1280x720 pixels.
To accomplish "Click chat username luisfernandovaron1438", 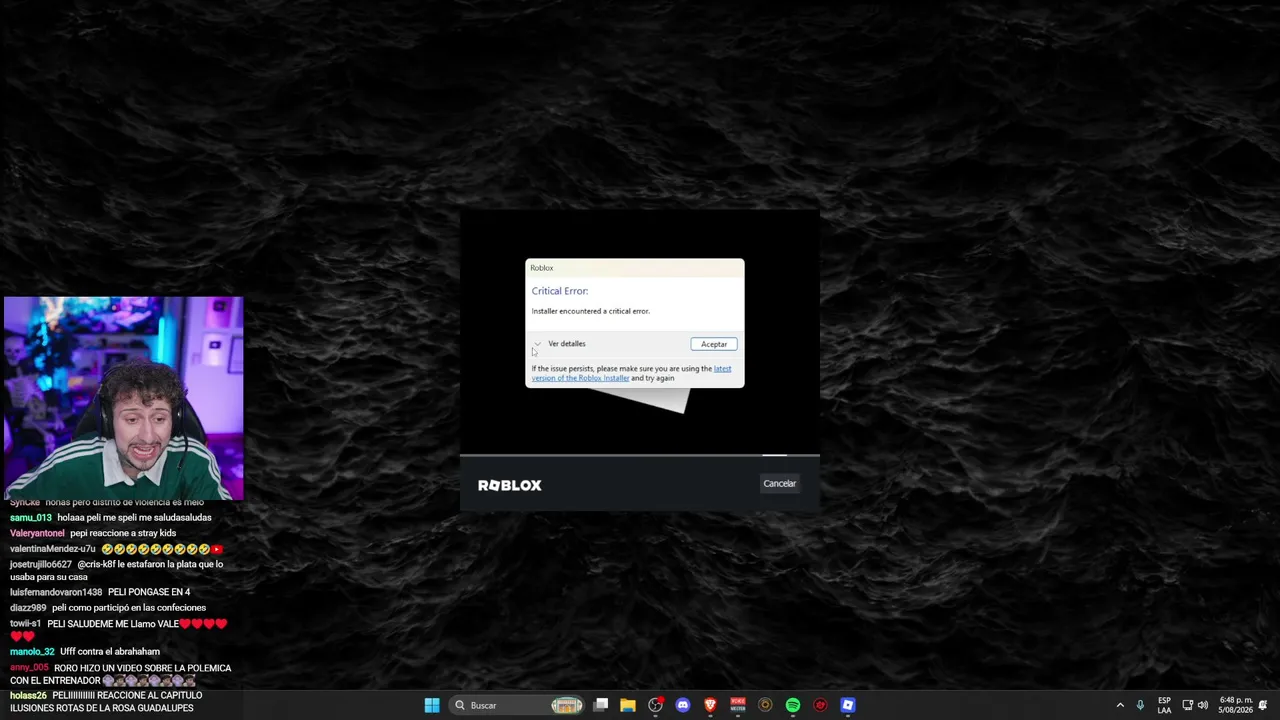I will [56, 592].
